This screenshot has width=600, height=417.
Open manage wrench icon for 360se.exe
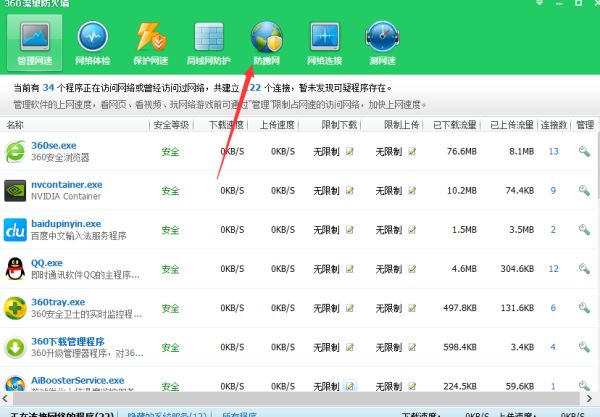coord(584,151)
